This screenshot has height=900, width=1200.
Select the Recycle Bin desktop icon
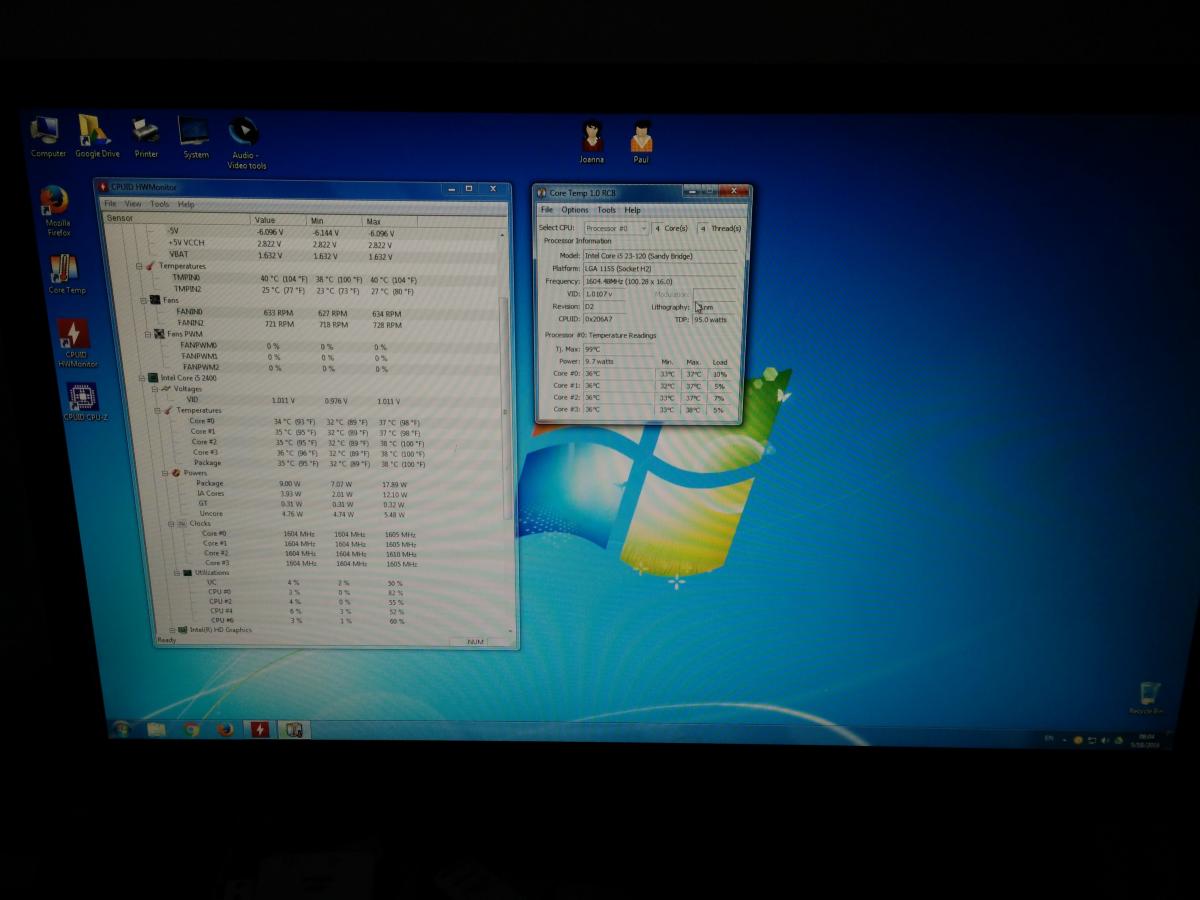1146,697
